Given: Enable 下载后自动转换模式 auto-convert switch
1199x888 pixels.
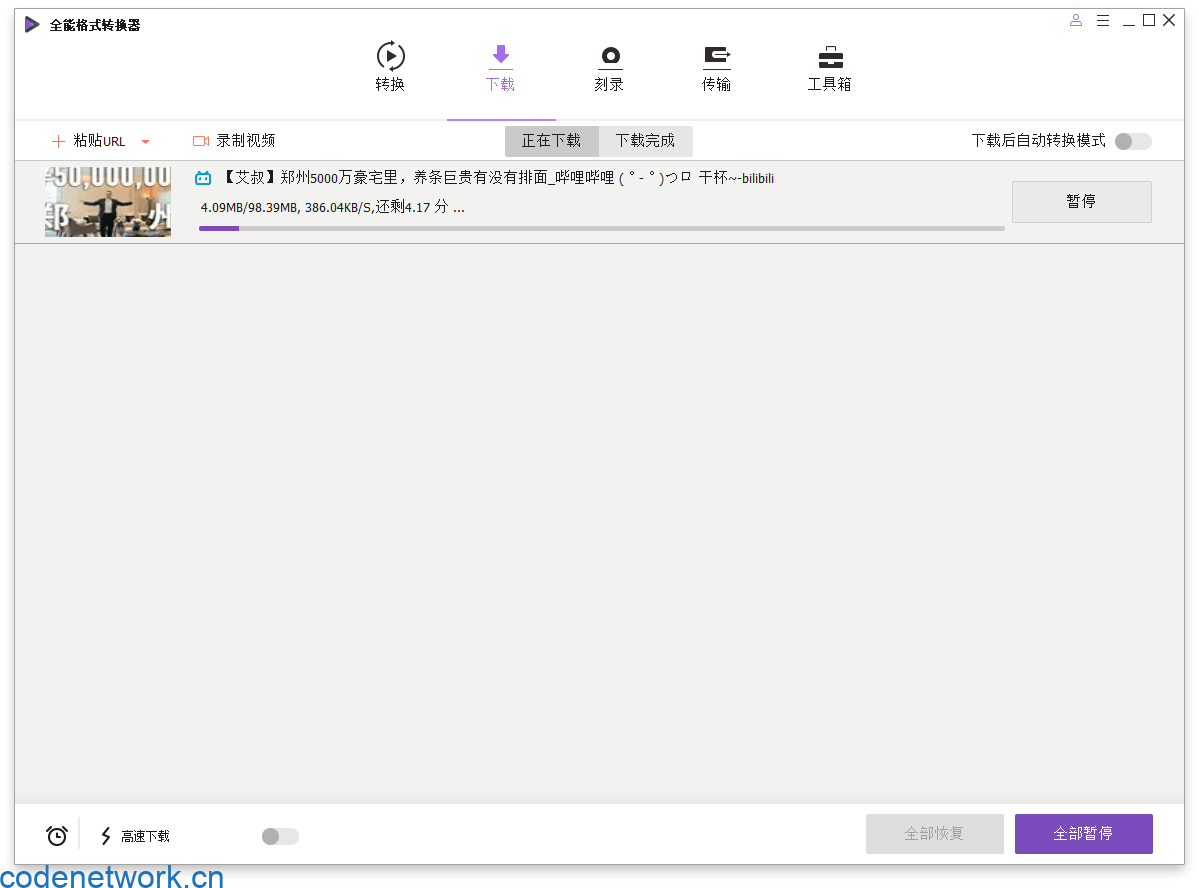Looking at the screenshot, I should (x=1131, y=142).
